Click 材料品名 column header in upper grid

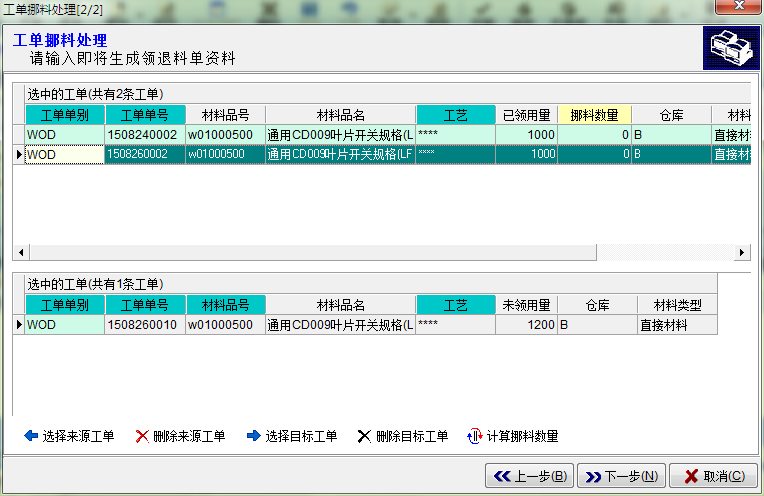[x=341, y=115]
